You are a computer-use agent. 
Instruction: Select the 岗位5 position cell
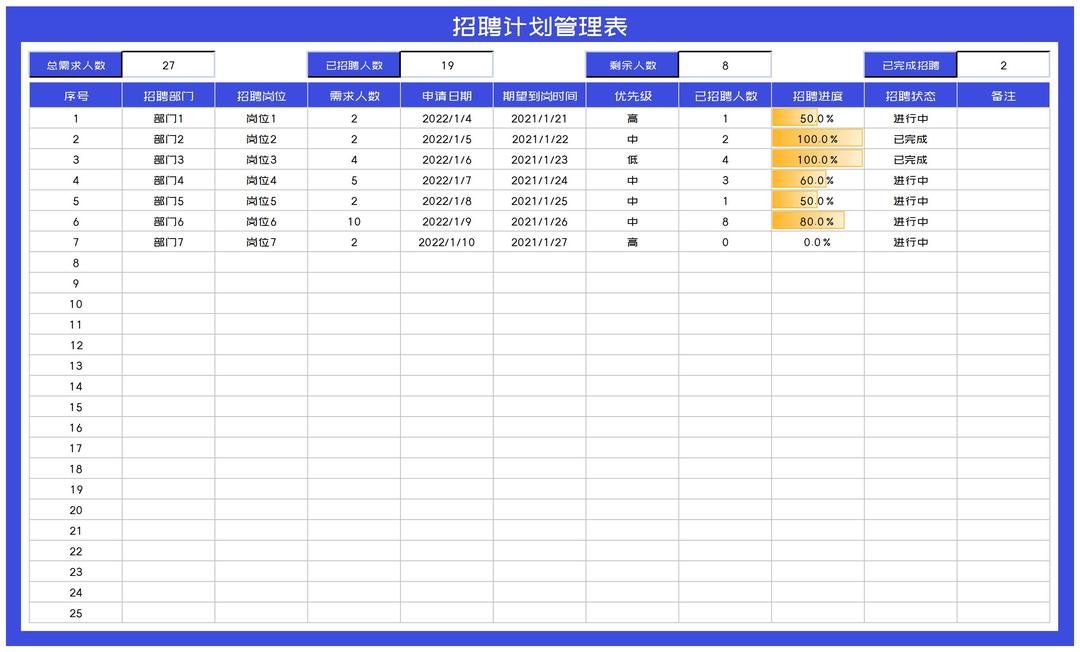[x=261, y=201]
